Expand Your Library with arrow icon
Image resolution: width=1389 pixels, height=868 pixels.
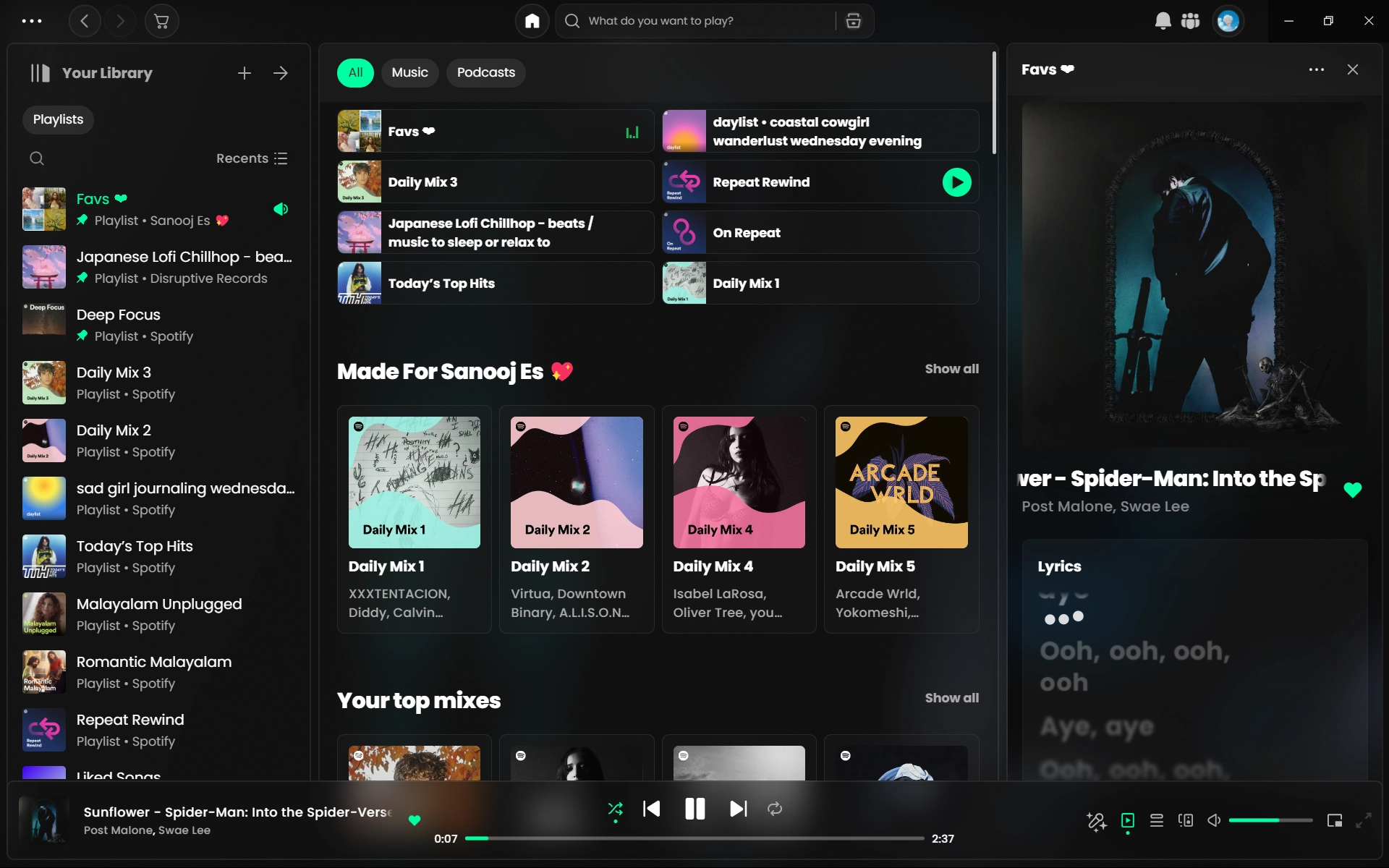point(281,73)
